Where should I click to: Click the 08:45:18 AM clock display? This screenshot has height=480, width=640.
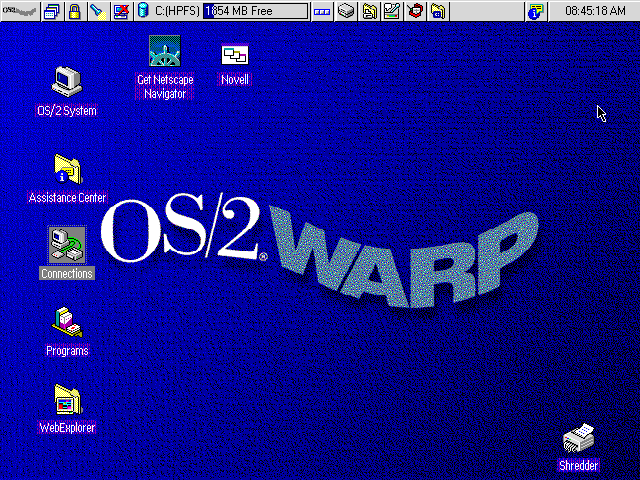pos(595,11)
